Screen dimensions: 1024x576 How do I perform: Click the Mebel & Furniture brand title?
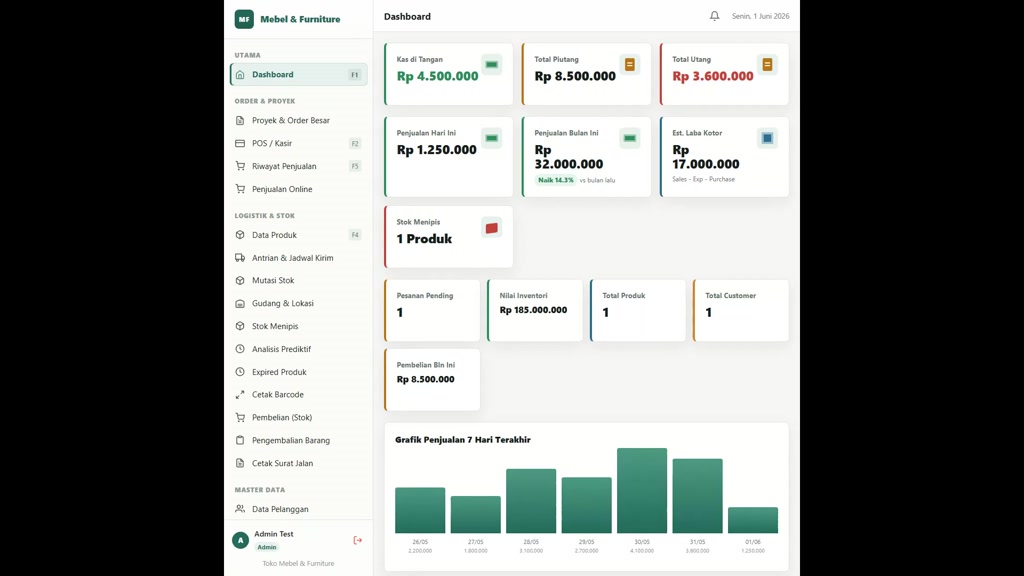(x=300, y=19)
